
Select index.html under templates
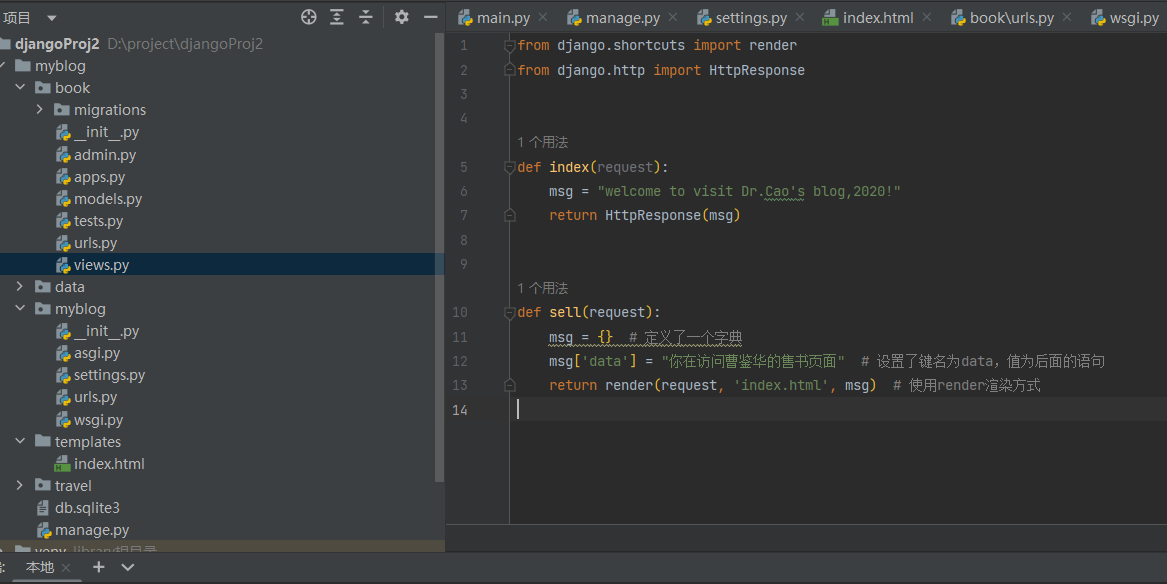point(109,463)
